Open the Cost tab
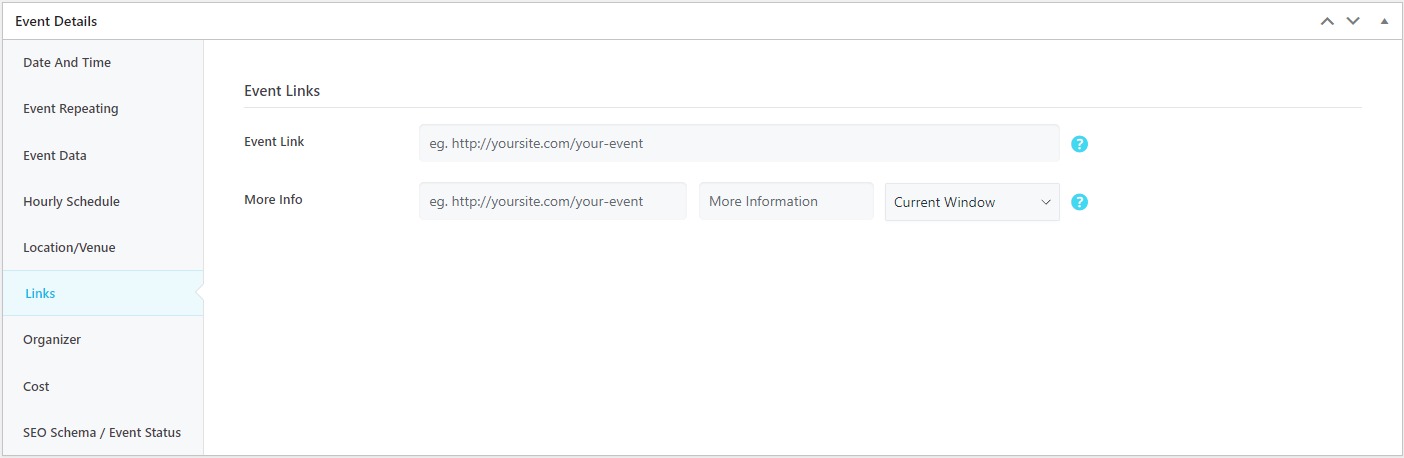Screen dimensions: 1404x458 pos(103,386)
